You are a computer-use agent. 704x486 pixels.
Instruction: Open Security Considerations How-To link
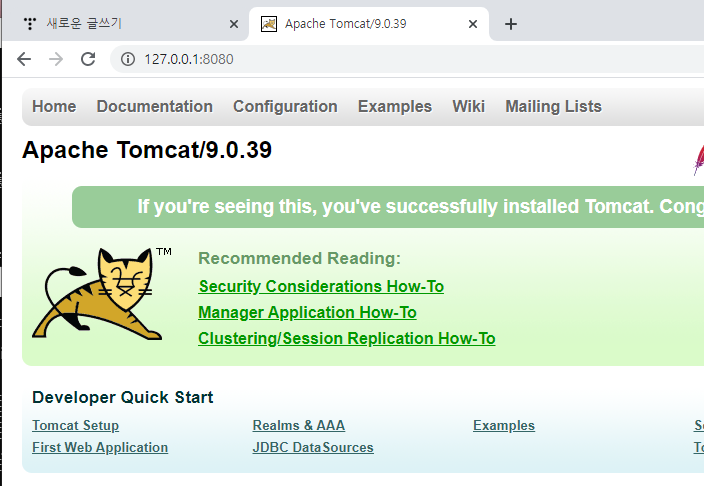tap(321, 286)
